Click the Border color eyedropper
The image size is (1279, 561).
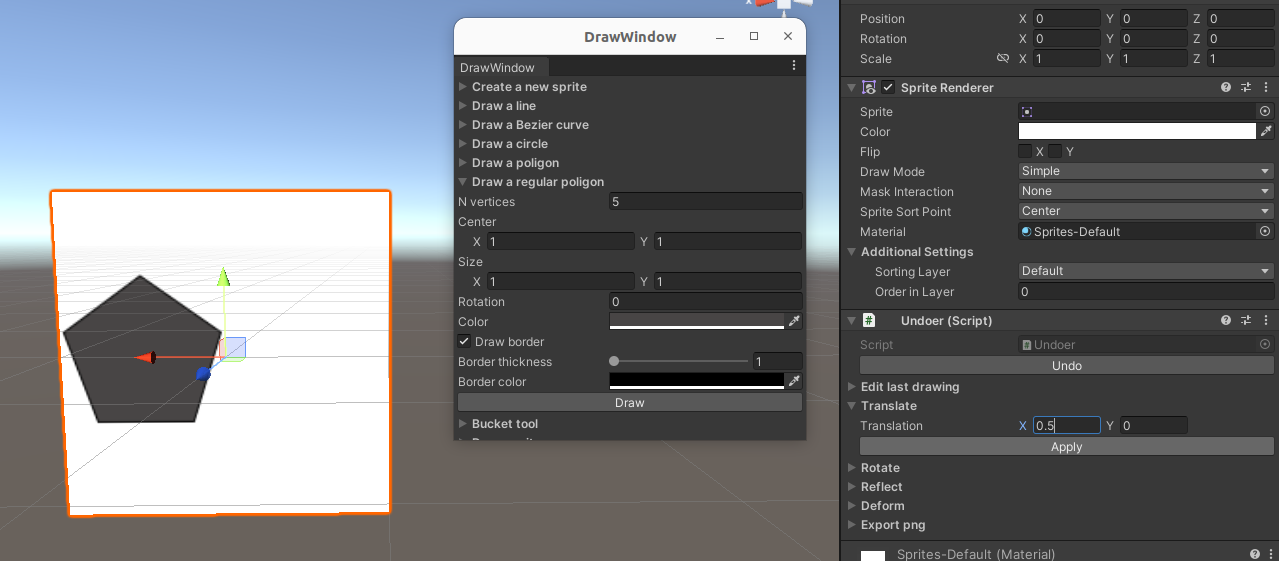(x=794, y=381)
